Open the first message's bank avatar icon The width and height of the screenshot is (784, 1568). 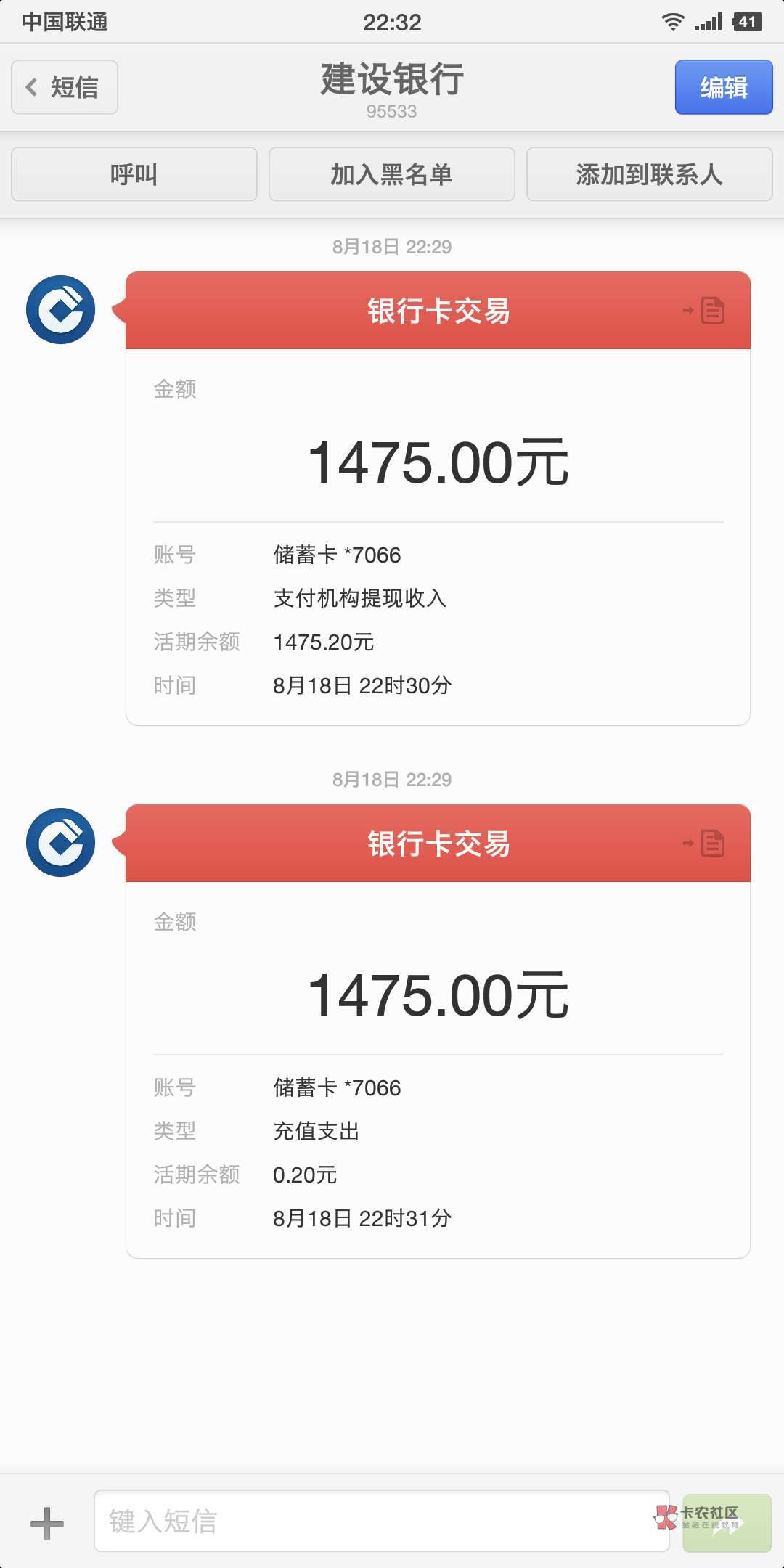pos(61,309)
